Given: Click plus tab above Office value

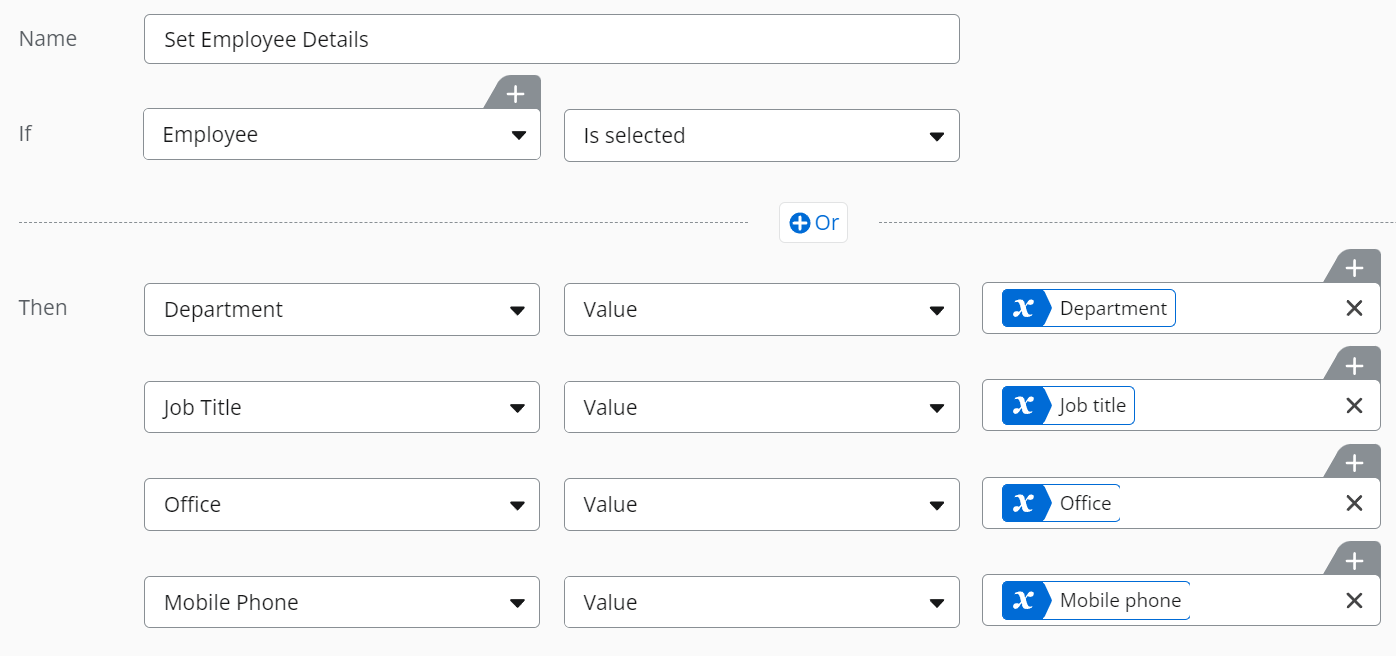Looking at the screenshot, I should pos(1354,463).
